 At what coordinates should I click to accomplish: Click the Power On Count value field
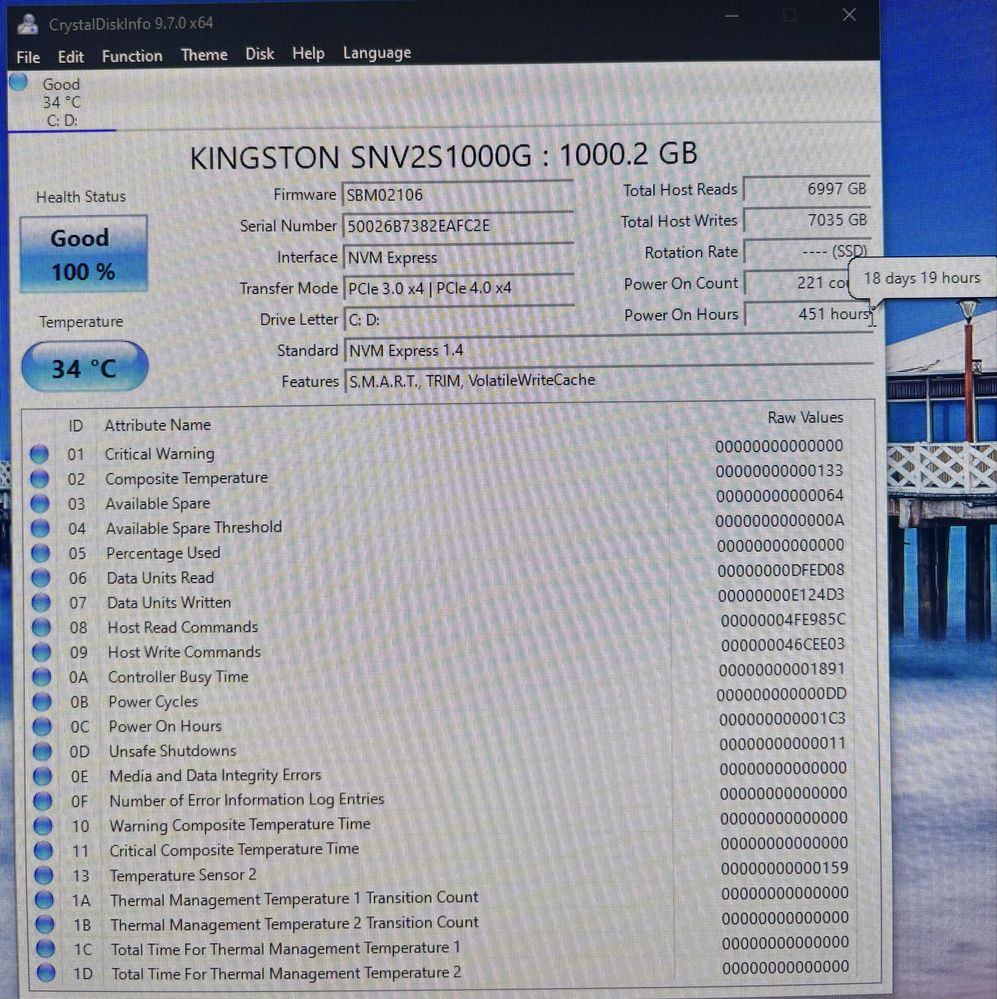point(798,282)
